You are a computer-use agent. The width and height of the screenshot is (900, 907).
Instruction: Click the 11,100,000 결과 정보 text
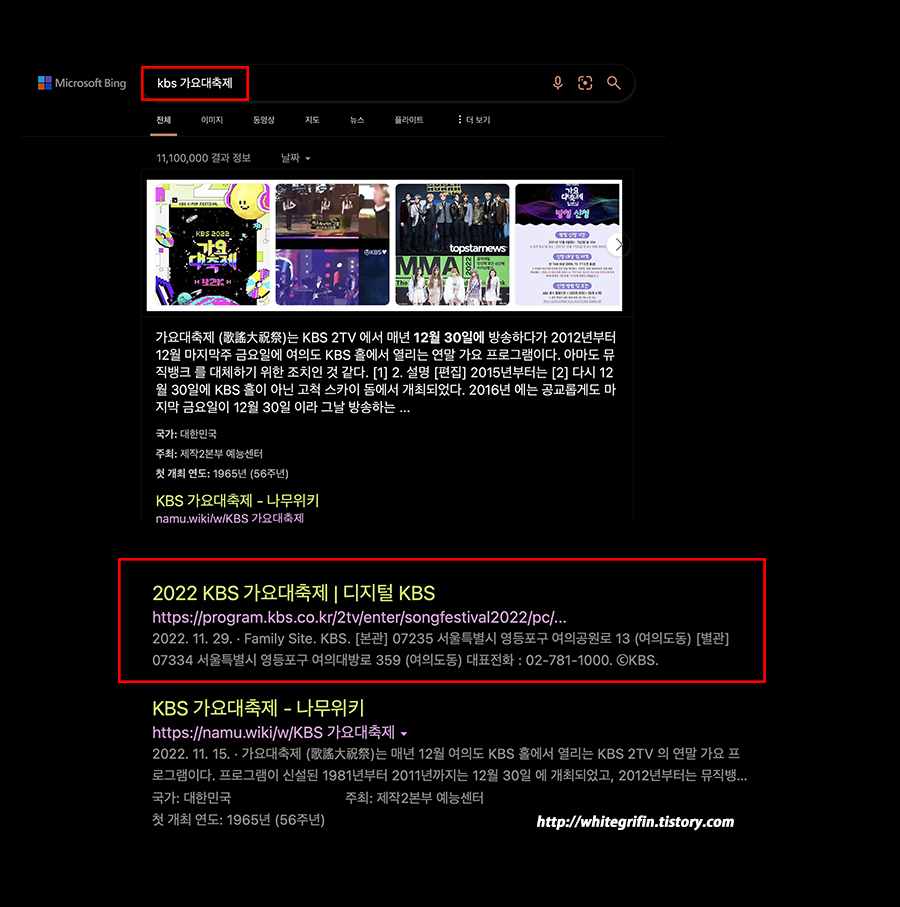203,158
